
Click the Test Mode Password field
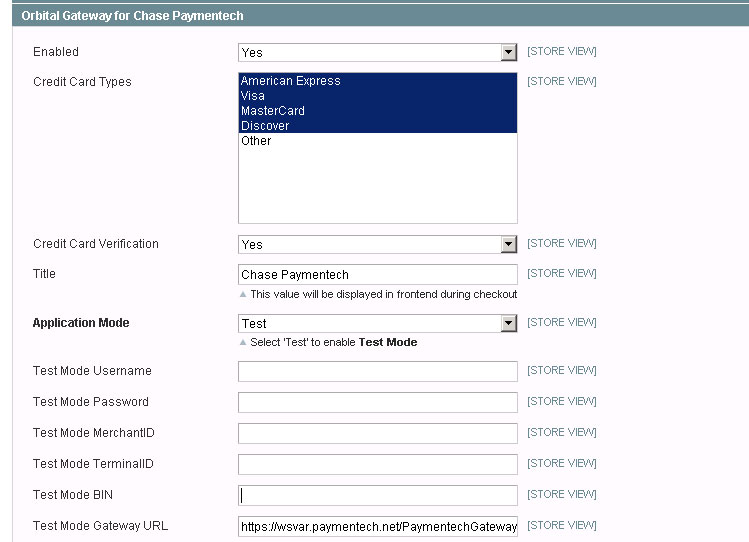point(377,402)
